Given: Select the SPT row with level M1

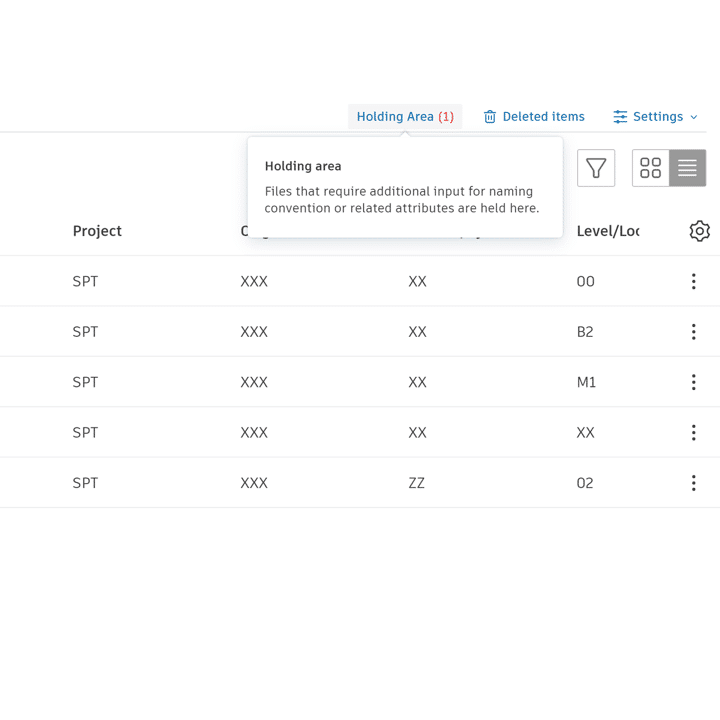Looking at the screenshot, I should coord(360,382).
